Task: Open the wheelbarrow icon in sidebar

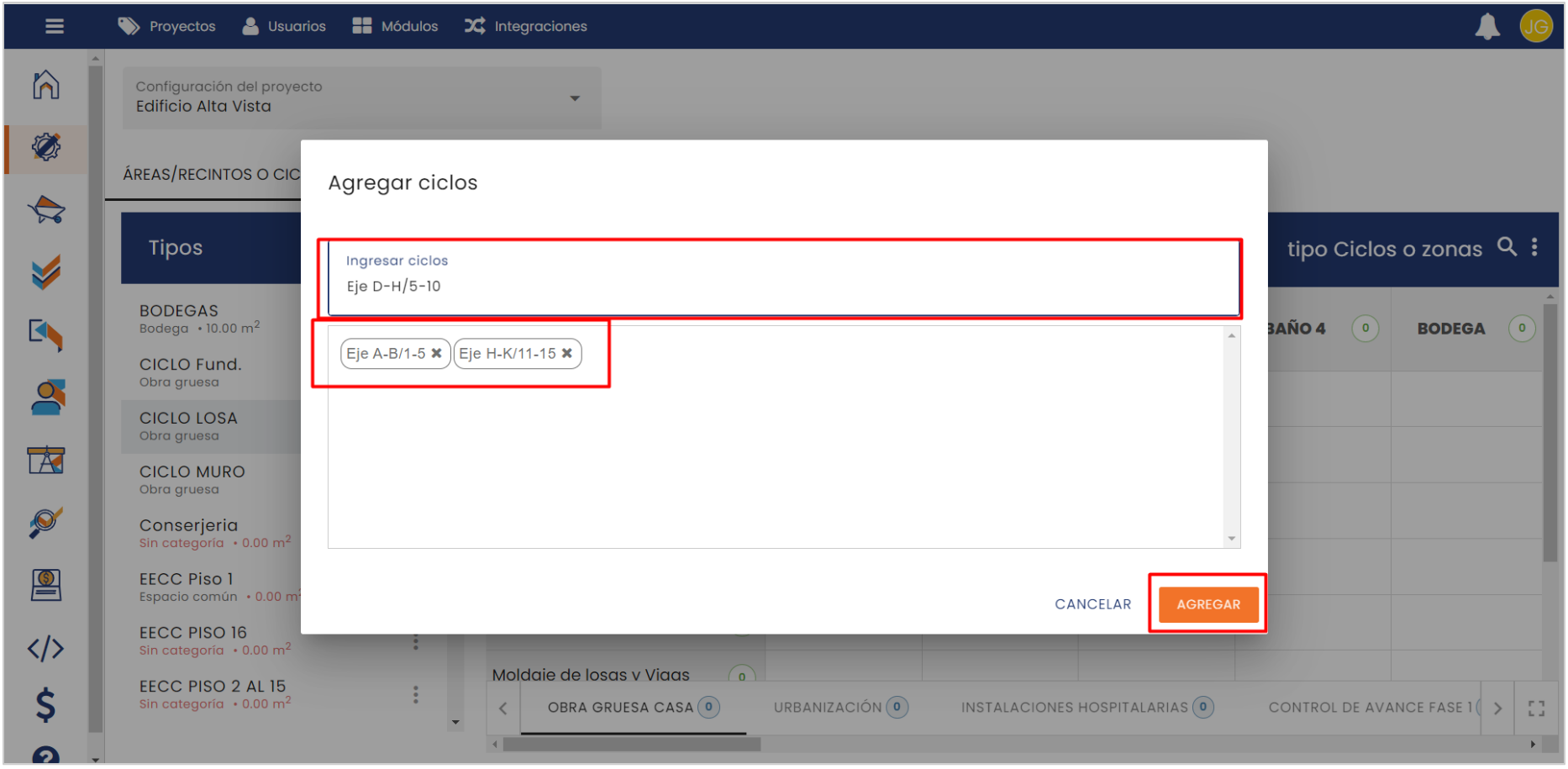Action: [46, 209]
